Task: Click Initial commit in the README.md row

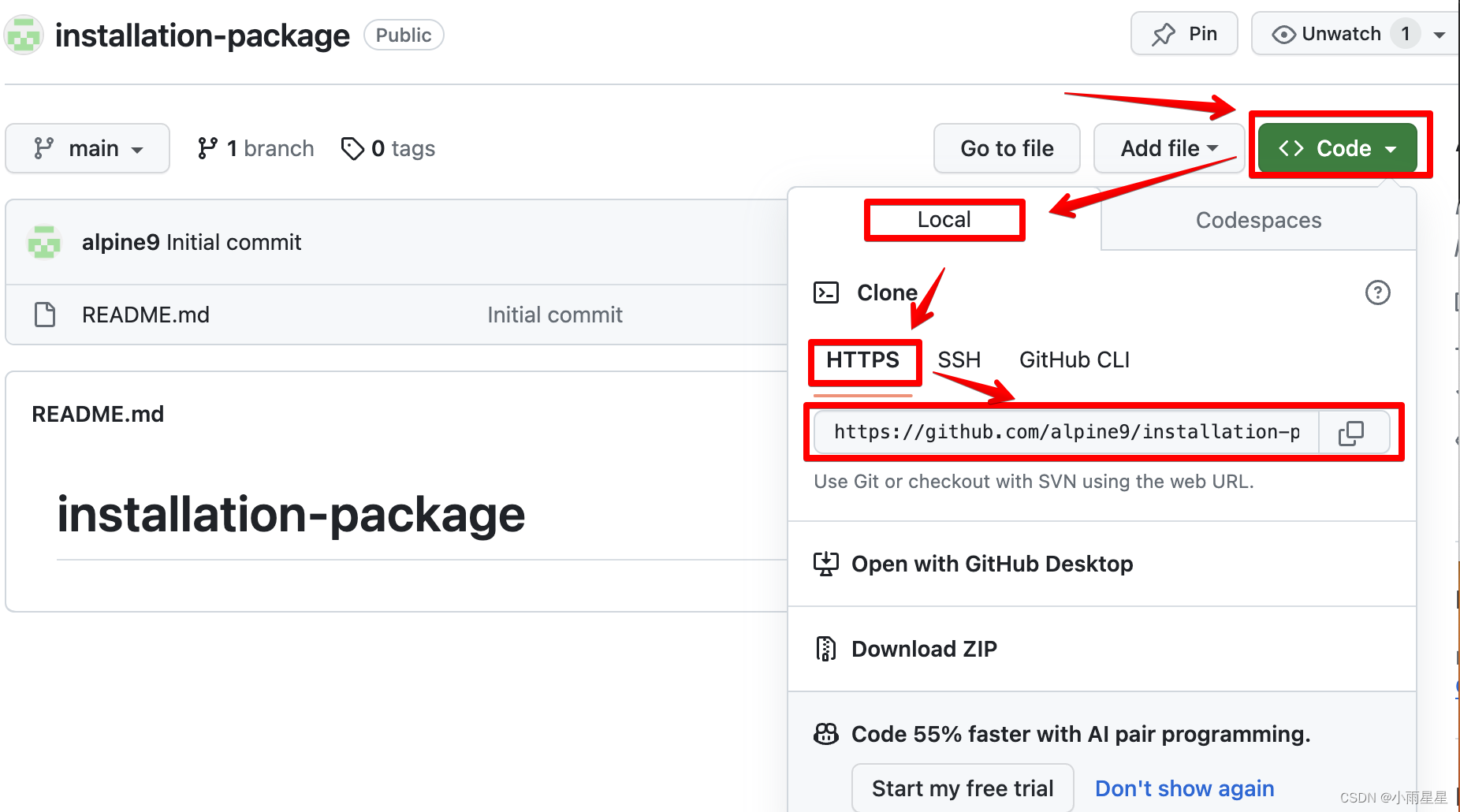Action: (x=554, y=315)
